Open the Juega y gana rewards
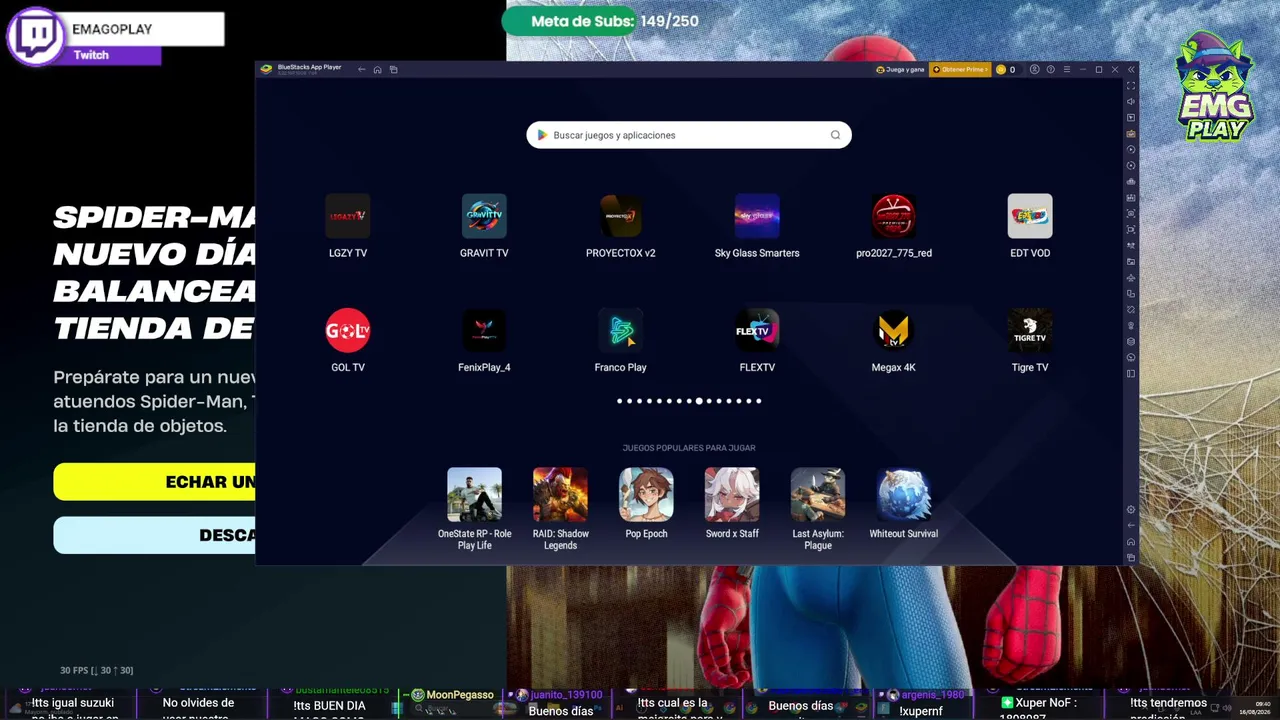Image resolution: width=1280 pixels, height=720 pixels. 900,70
